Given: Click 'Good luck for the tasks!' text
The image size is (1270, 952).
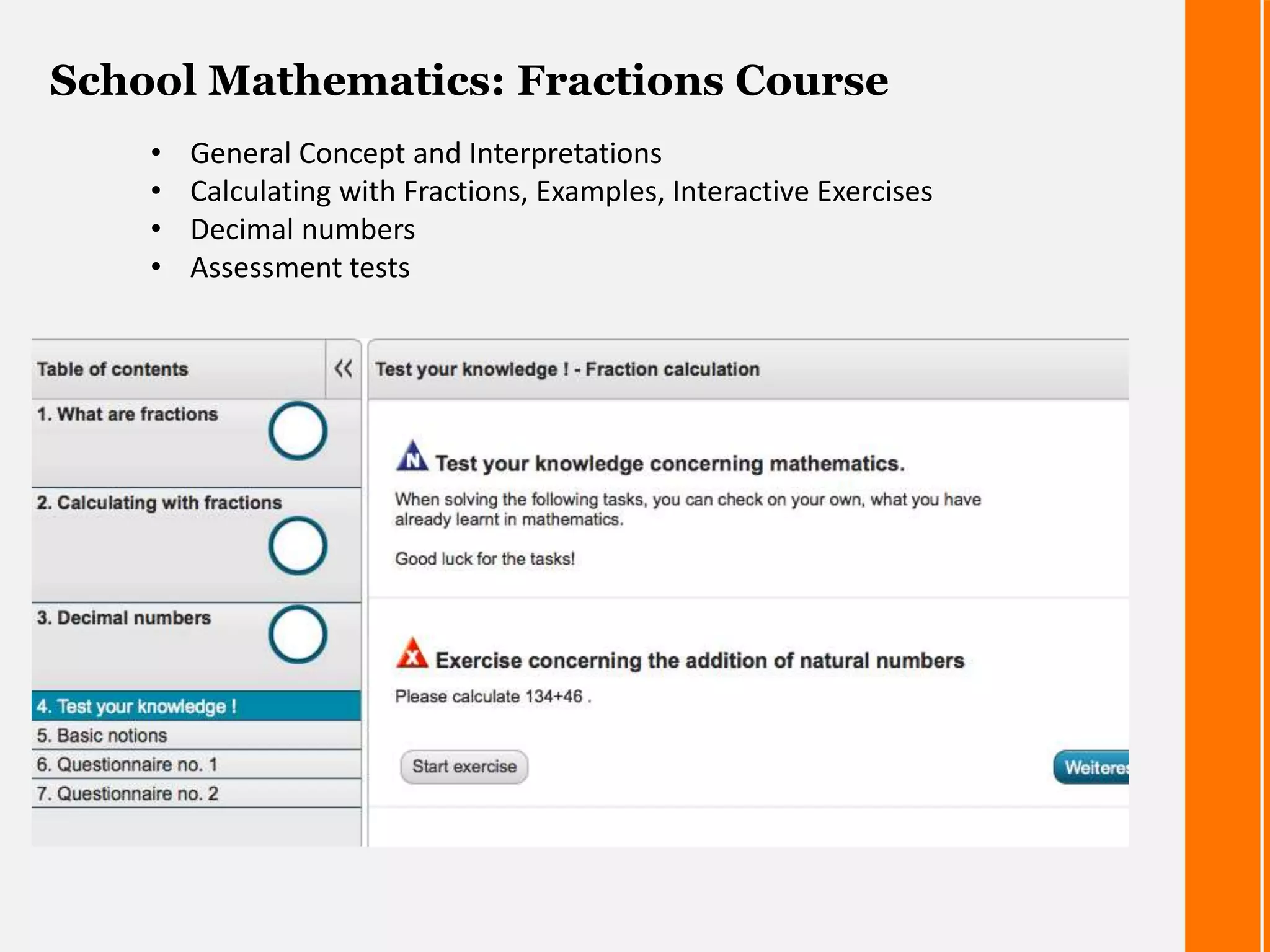Looking at the screenshot, I should click(485, 558).
